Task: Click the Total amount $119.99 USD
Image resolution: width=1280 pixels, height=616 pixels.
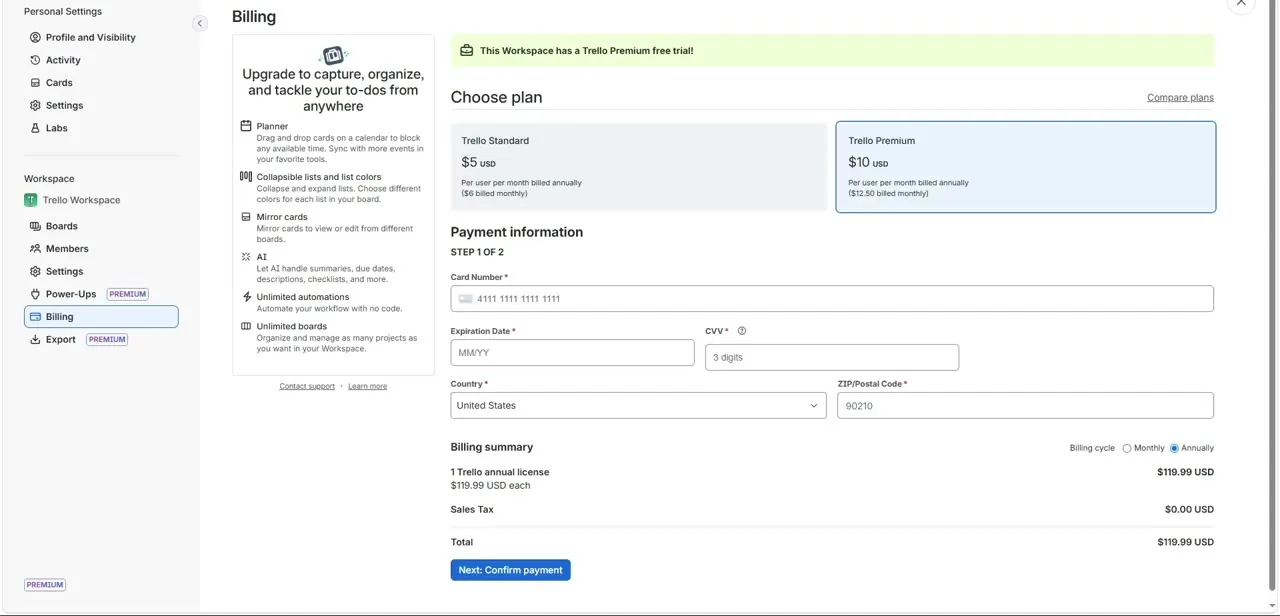Action: point(1185,542)
